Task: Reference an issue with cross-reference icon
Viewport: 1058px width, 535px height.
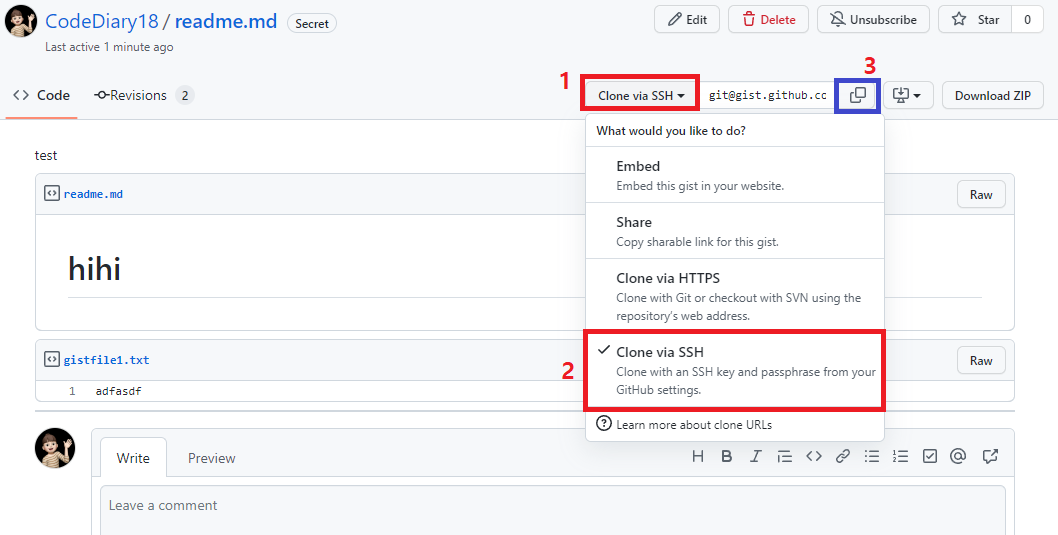Action: point(990,457)
